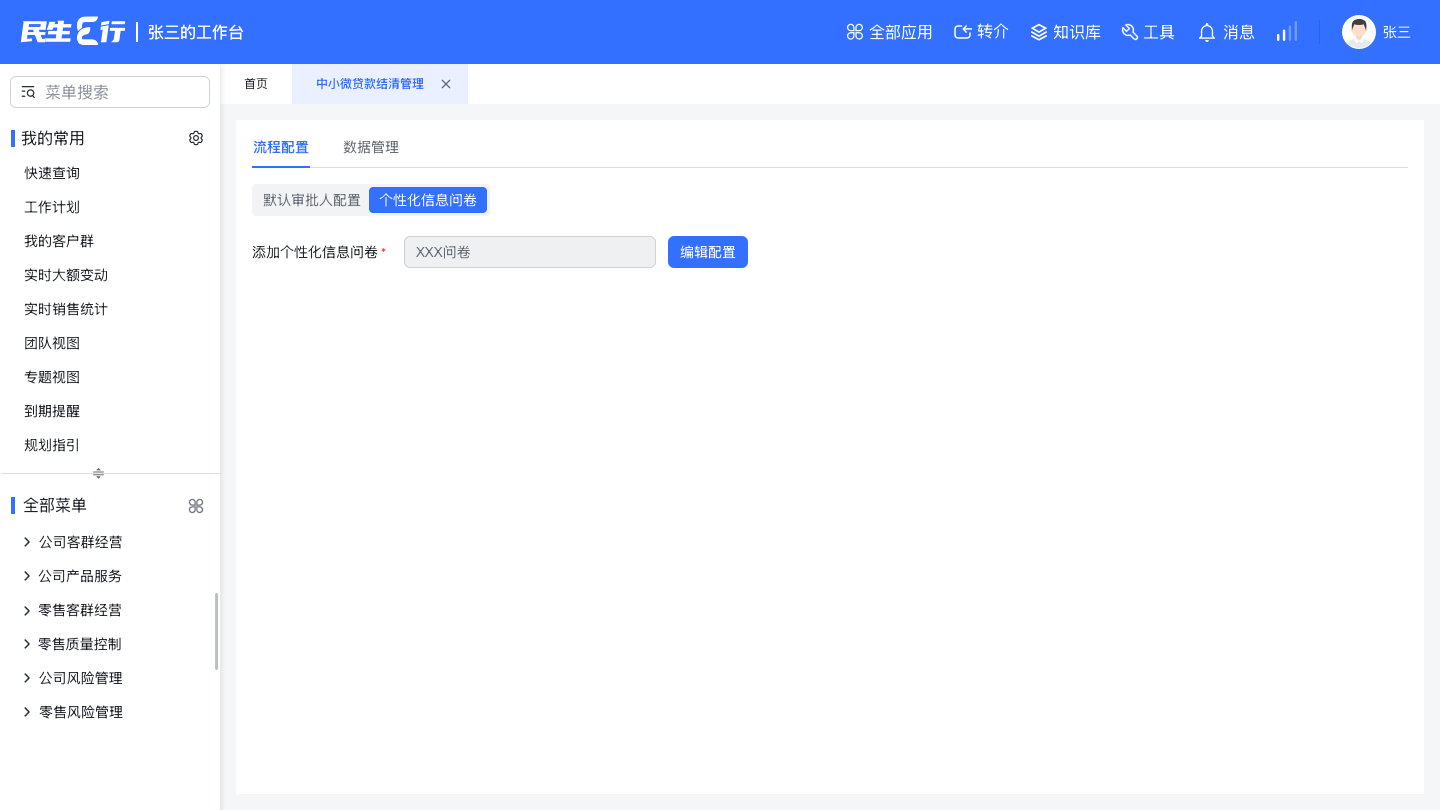The width and height of the screenshot is (1440, 810).
Task: Open 工作计划 menu item
Action: click(x=52, y=207)
